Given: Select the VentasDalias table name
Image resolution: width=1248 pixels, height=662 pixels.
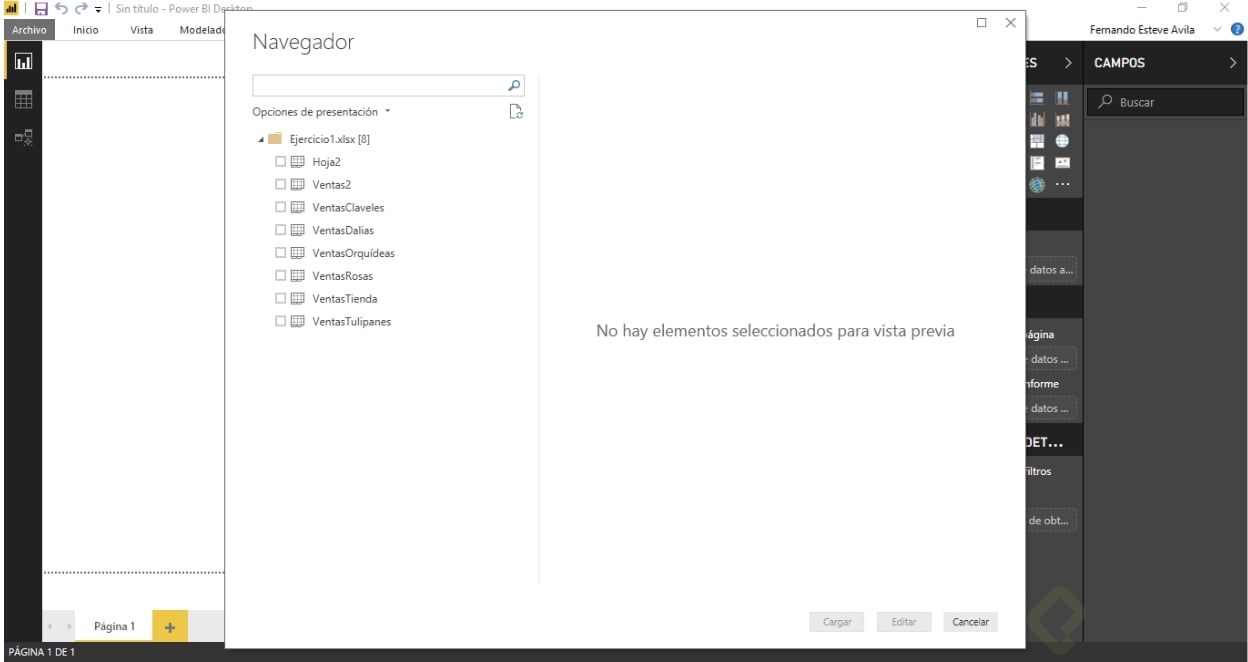Looking at the screenshot, I should 343,231.
